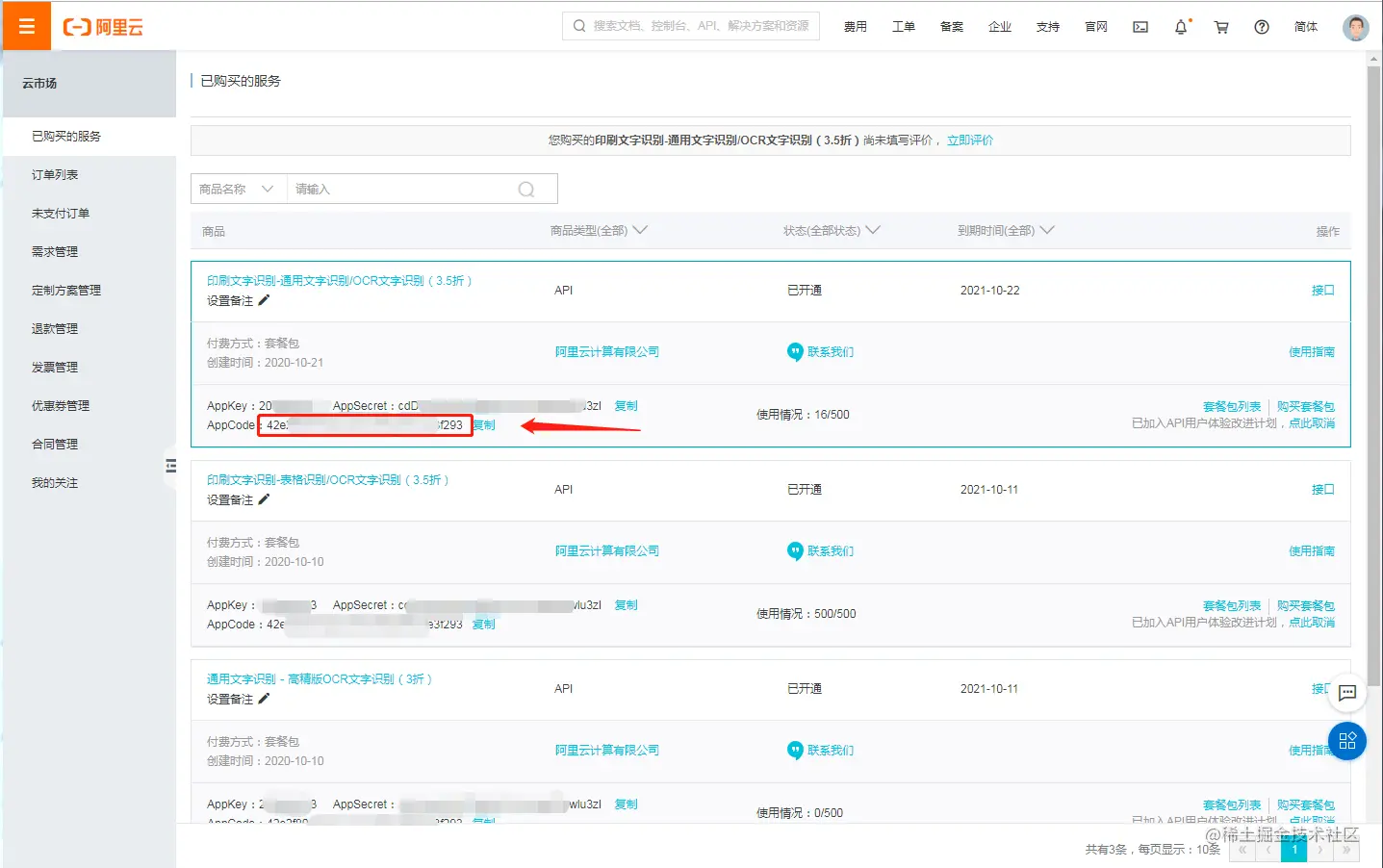The width and height of the screenshot is (1383, 868).
Task: Edit remark pencil for 通用文字识别-高精版OCR product
Action: pyautogui.click(x=264, y=699)
